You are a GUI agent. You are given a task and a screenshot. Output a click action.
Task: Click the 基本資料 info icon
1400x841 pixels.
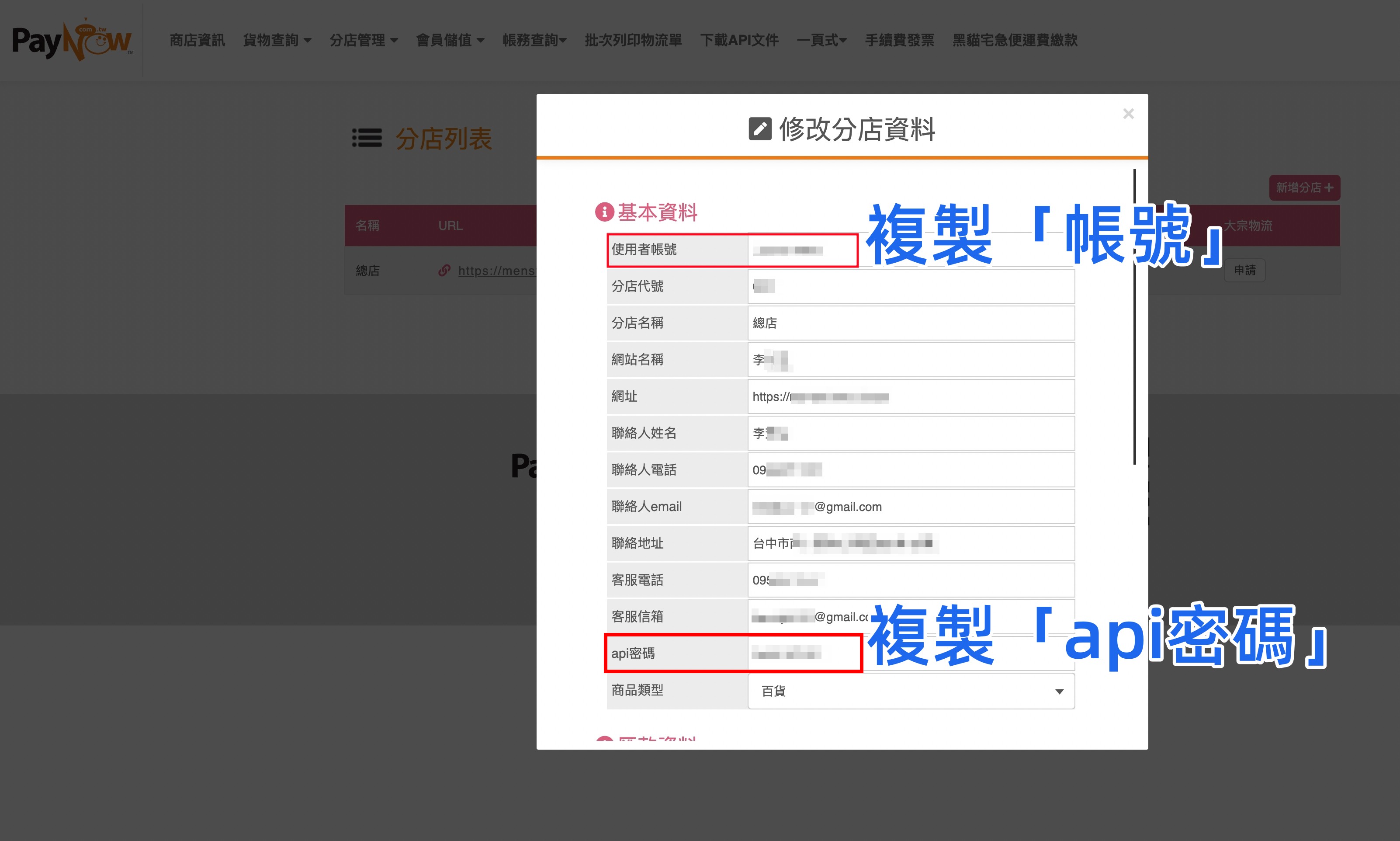(604, 212)
